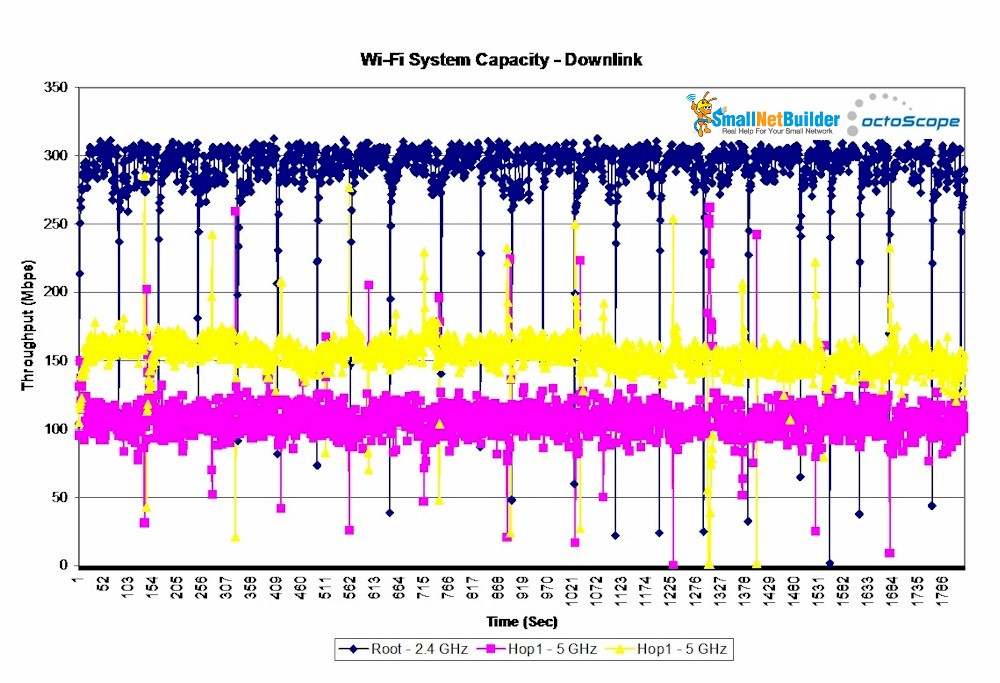Click the 511 tick on the time axis
This screenshot has height=683, width=1000.
325,586
